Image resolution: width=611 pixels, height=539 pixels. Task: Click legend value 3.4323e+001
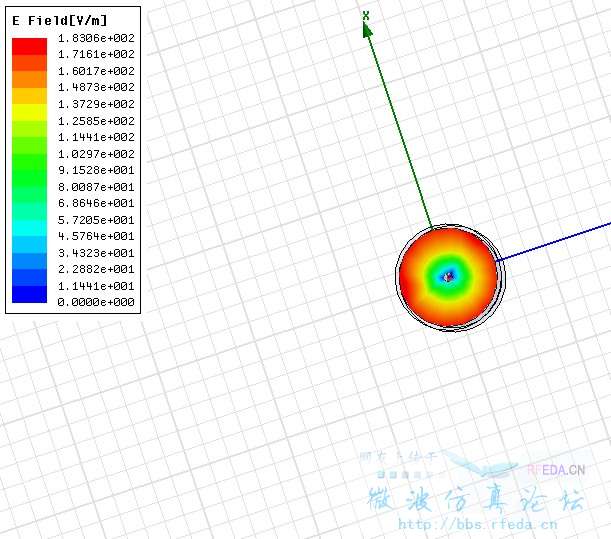tap(96, 253)
